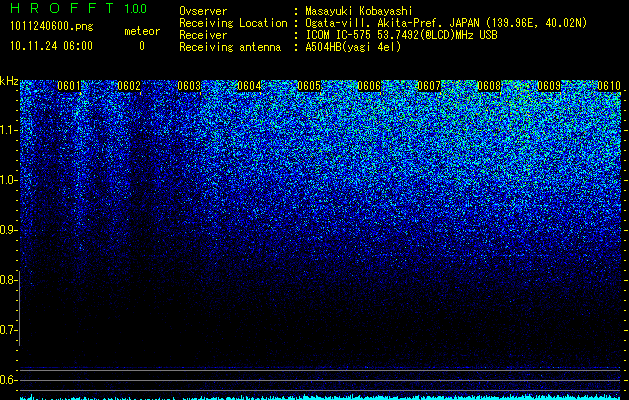Image resolution: width=629 pixels, height=400 pixels.
Task: Click the 0605 time marker
Action: [x=309, y=86]
